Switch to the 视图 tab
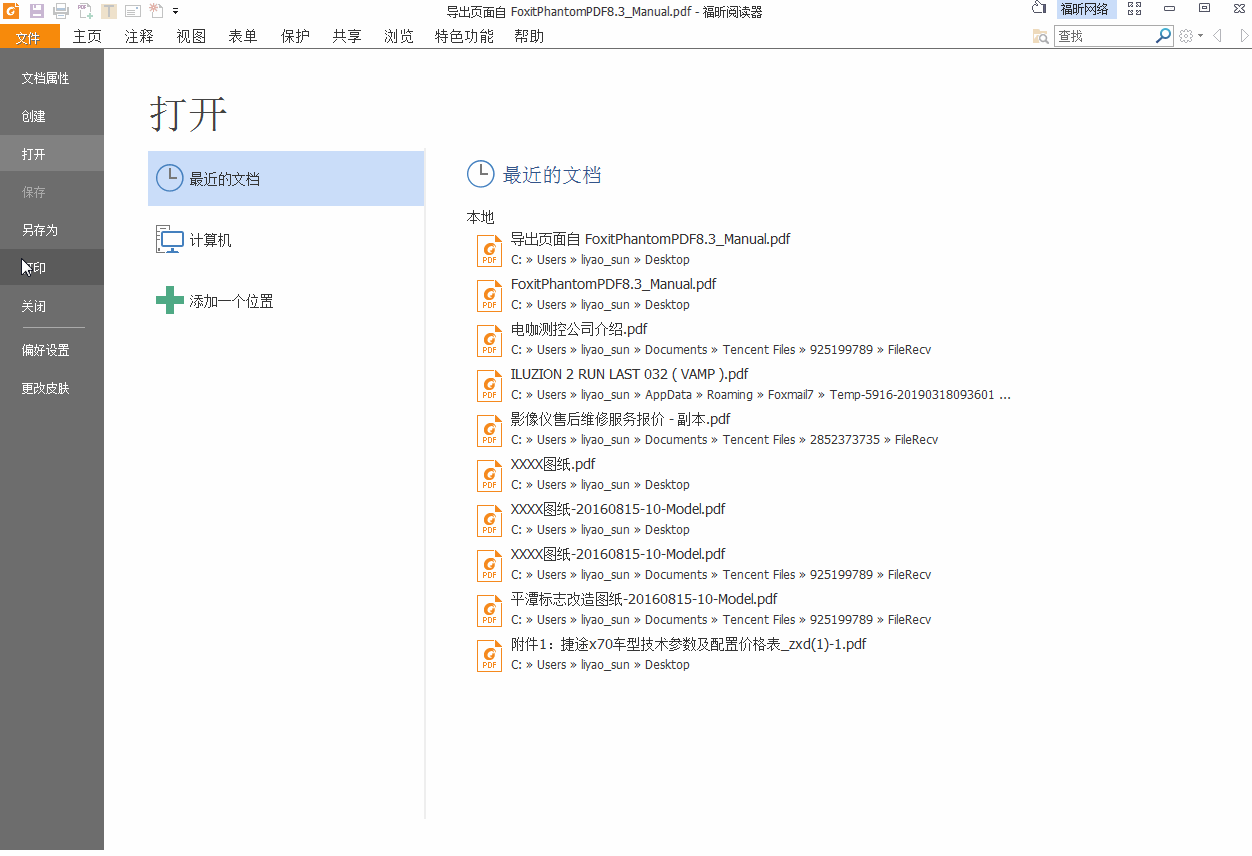The width and height of the screenshot is (1252, 856). [x=191, y=37]
